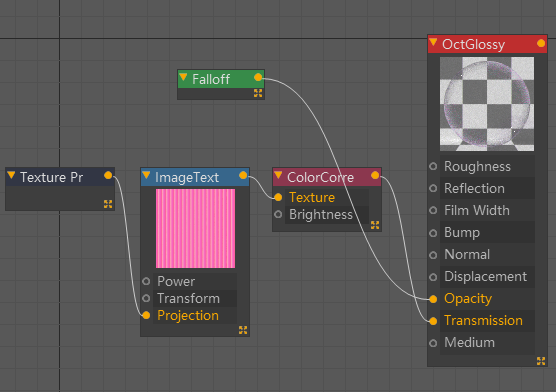
Task: Click the Brightness label in ColorCorre
Action: pos(321,215)
